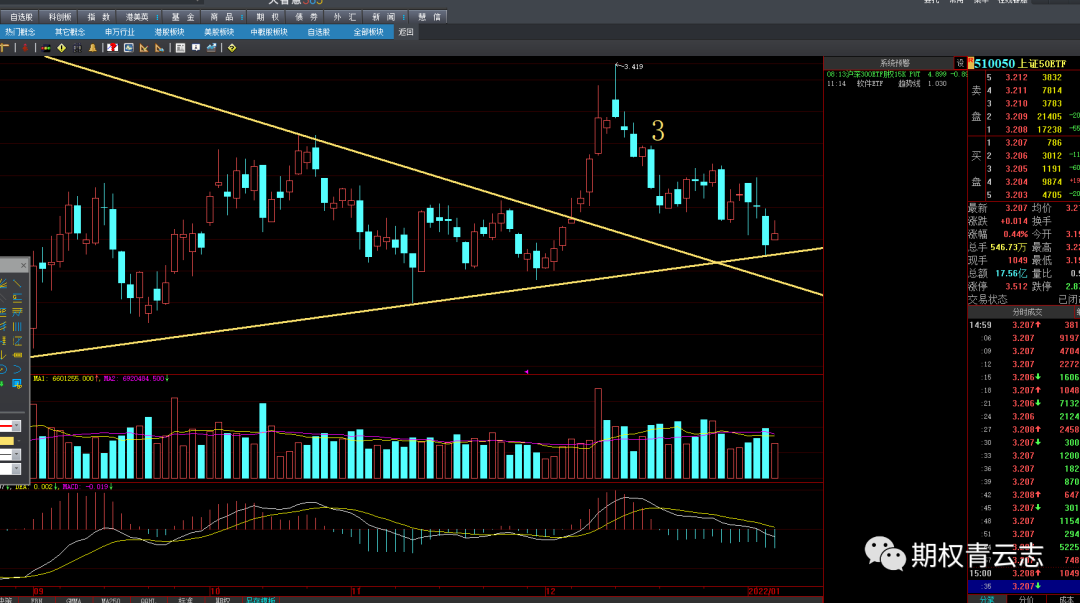Click the yellow diamond help icon at toolbar end
Screen dimensions: 1080x603
(232, 47)
